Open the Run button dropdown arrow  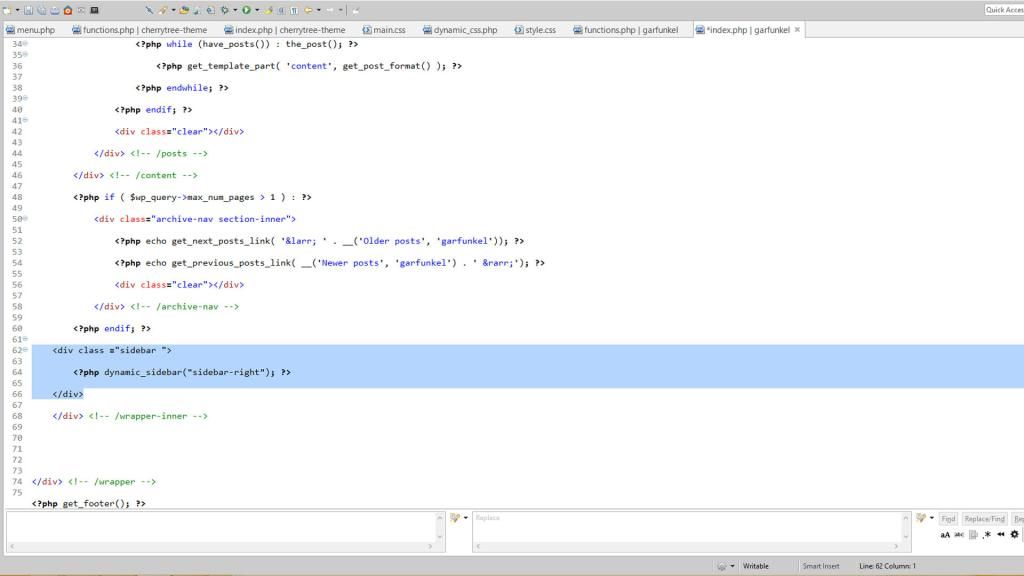coord(256,10)
